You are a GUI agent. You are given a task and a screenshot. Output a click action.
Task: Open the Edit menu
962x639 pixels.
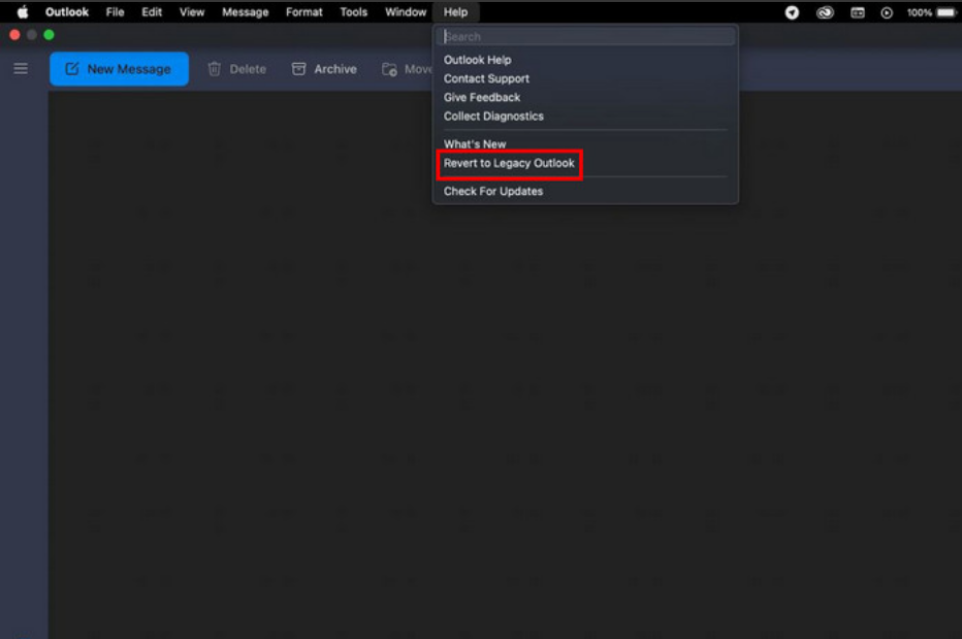(x=152, y=12)
